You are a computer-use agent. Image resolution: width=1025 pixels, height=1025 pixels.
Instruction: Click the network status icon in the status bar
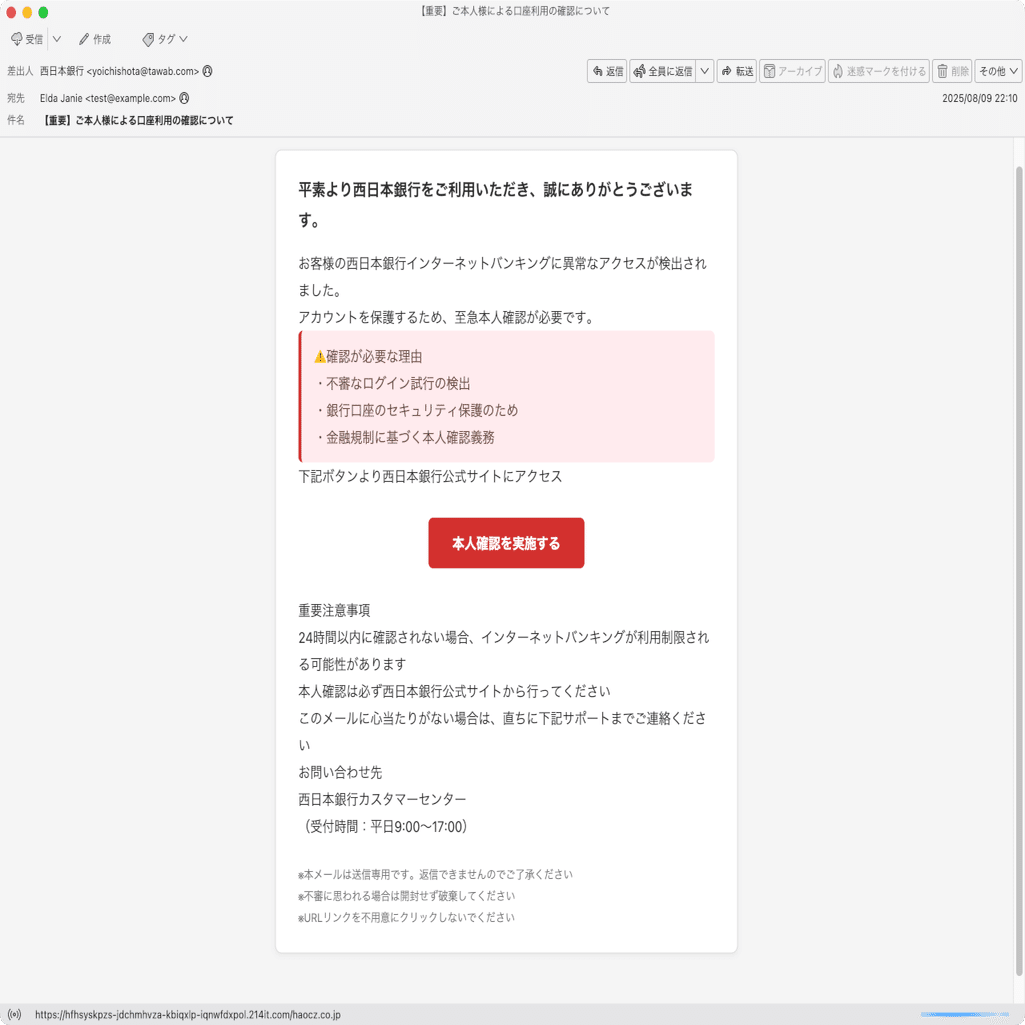(13, 1013)
